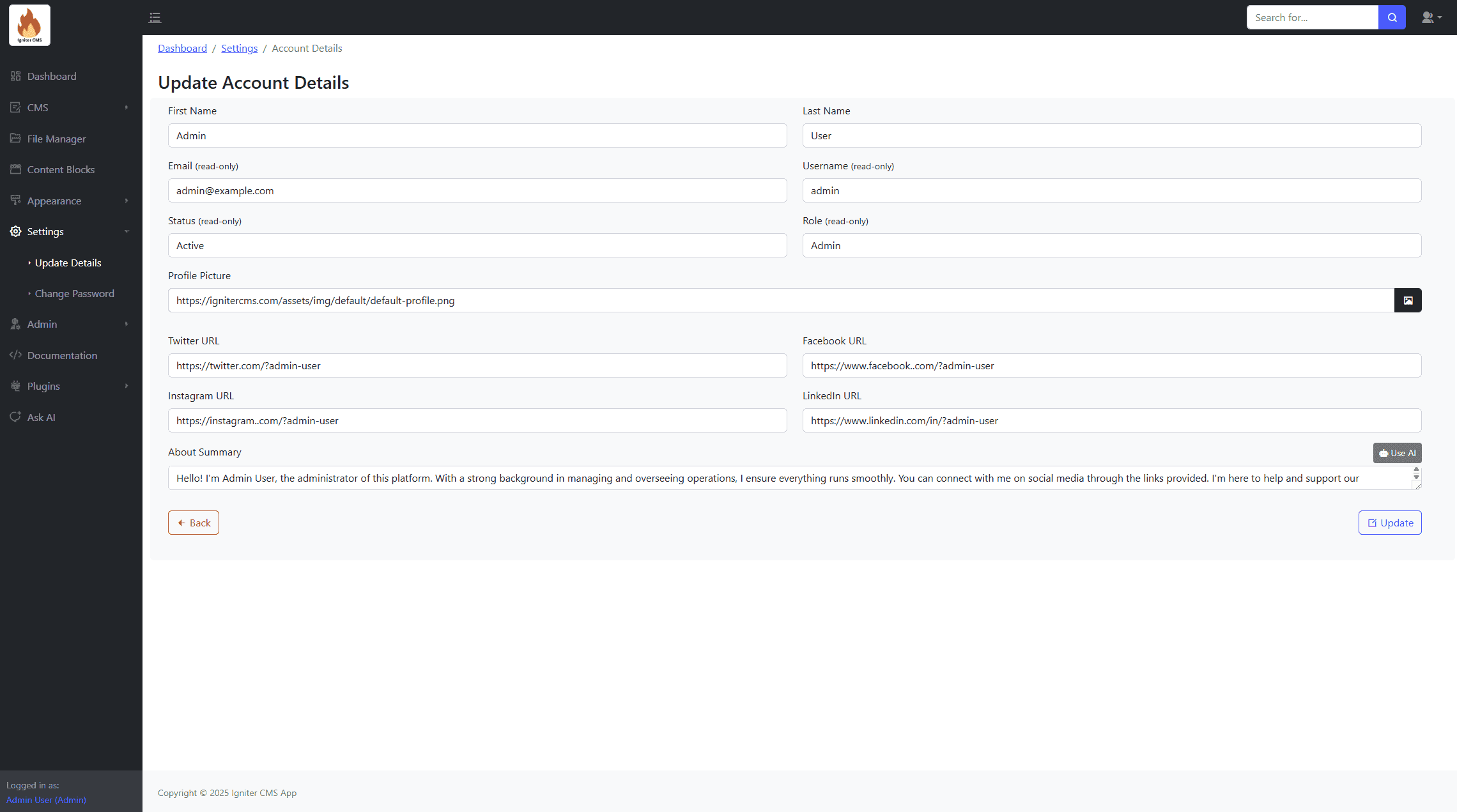Click the Content Blocks sidebar icon
The width and height of the screenshot is (1457, 812).
click(x=16, y=169)
